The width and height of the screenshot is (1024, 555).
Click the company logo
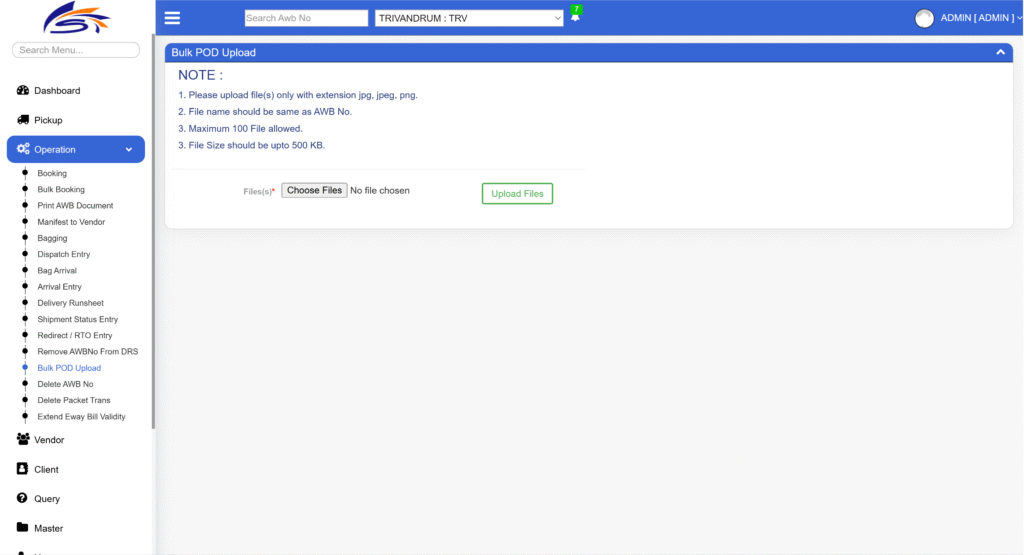click(x=75, y=20)
